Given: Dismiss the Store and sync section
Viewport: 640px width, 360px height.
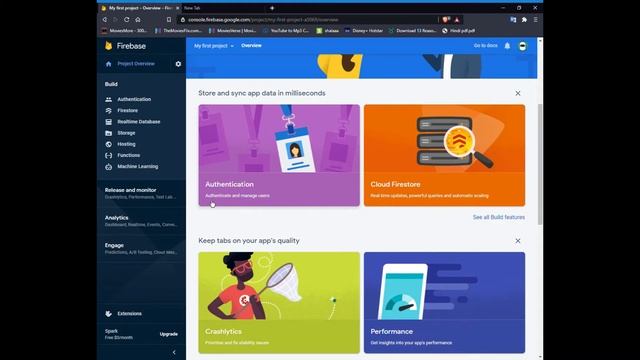Looking at the screenshot, I should [x=518, y=93].
